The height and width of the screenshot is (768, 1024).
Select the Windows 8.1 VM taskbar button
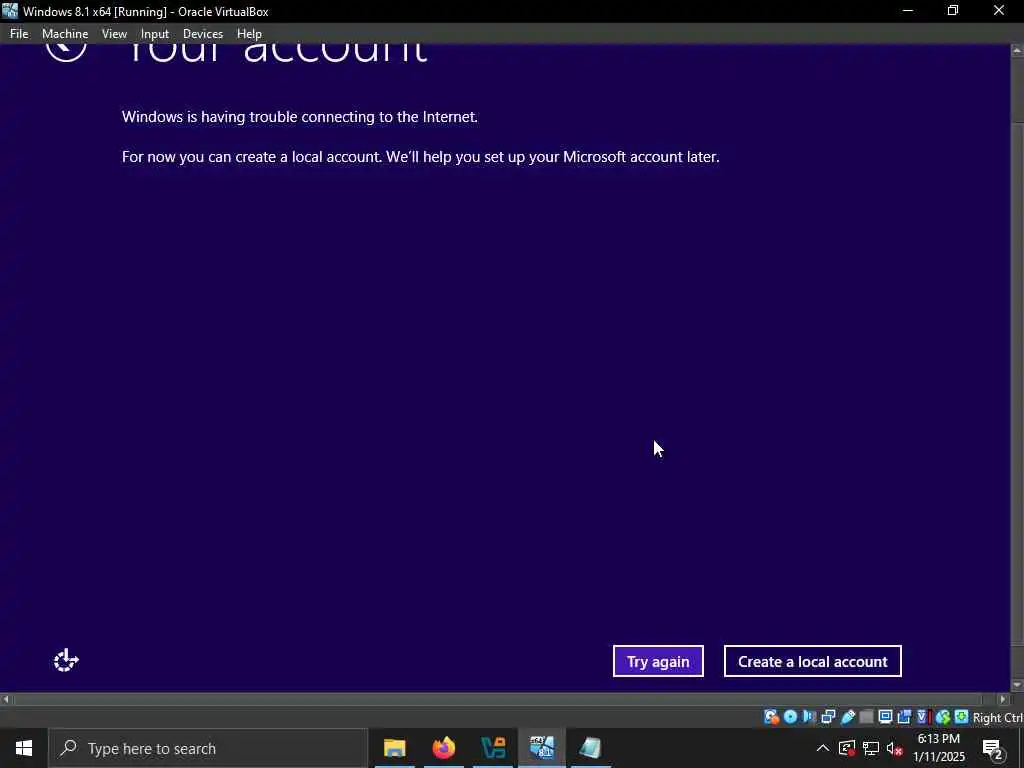pyautogui.click(x=542, y=748)
